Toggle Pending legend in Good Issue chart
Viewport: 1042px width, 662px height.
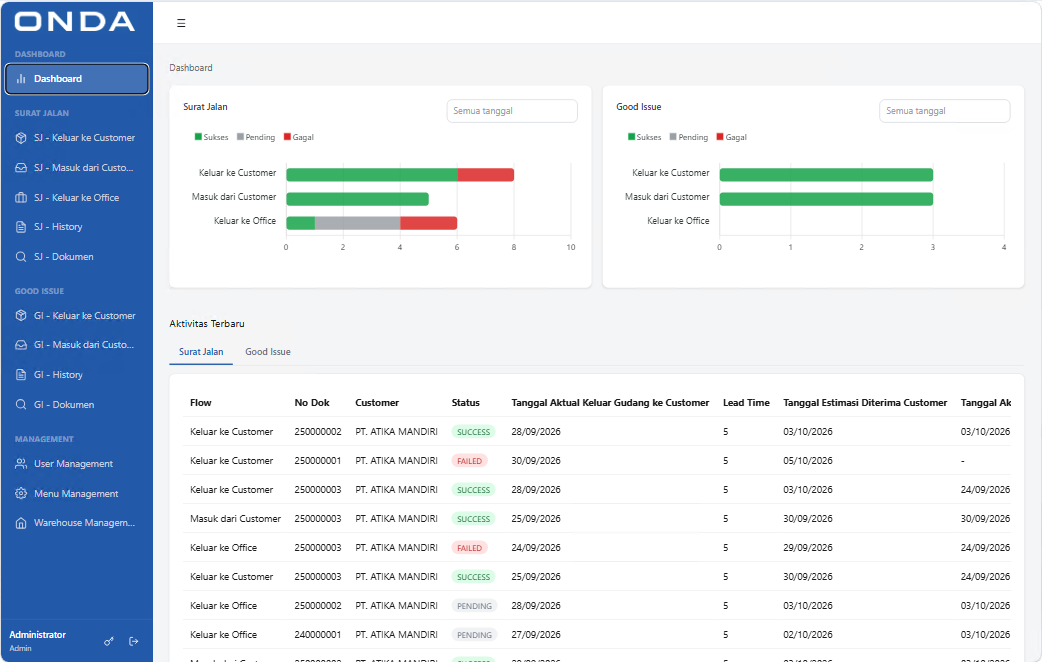tap(688, 137)
